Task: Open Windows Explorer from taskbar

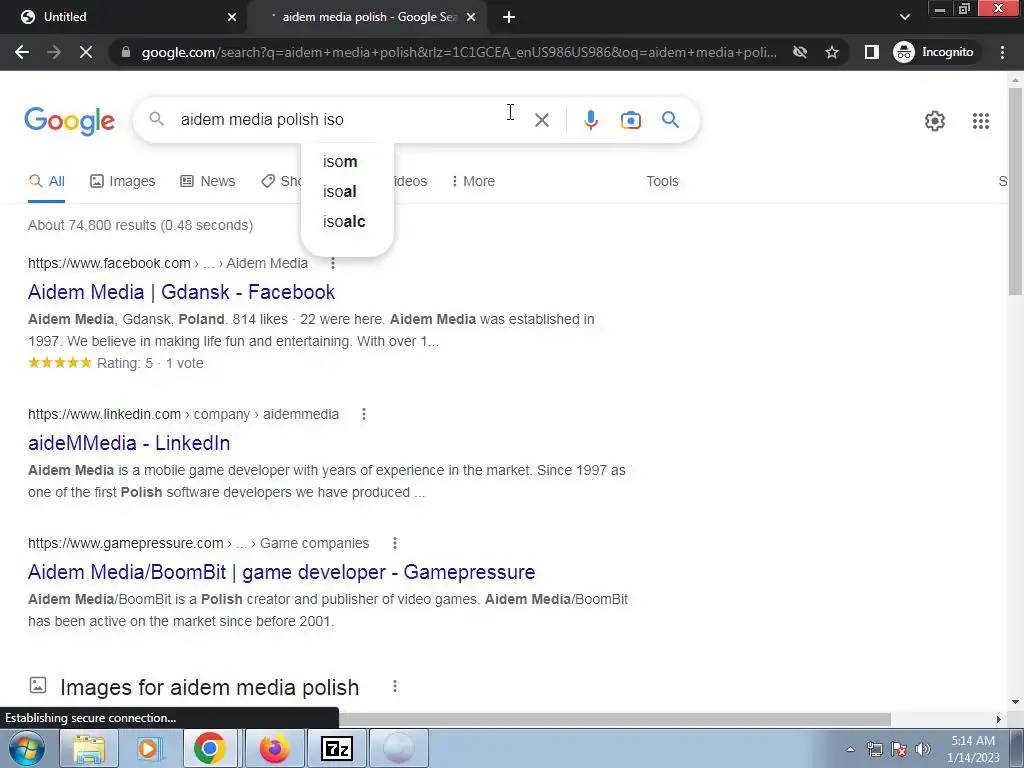Action: 89,748
